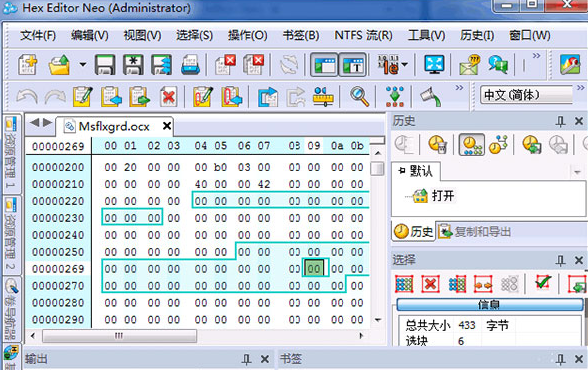Click the b0 byte in row 00000200

click(x=220, y=167)
